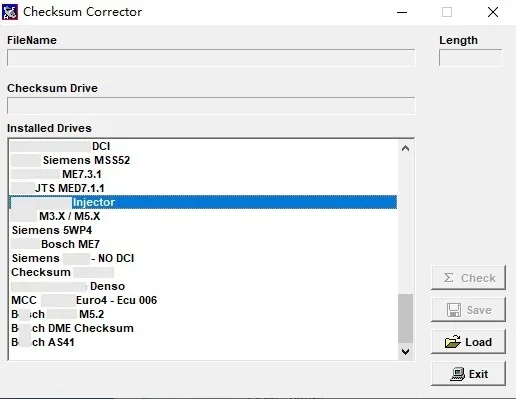Select the Bosch ME7 entry
Viewport: 516px width, 399px height.
pyautogui.click(x=203, y=244)
